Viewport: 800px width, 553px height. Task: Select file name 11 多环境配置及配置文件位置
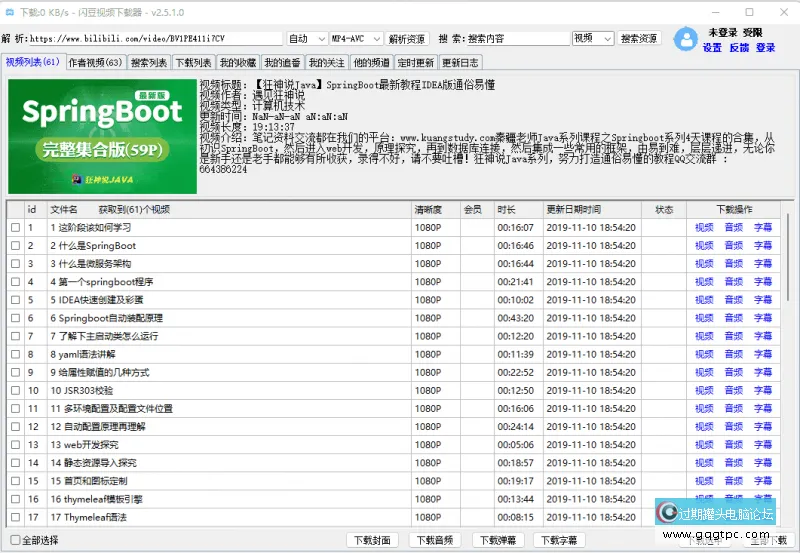(x=111, y=409)
